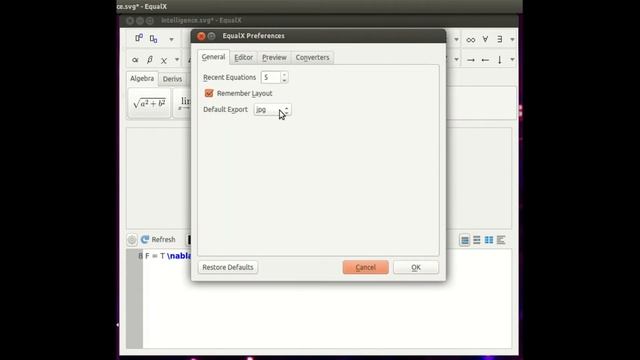Expand the arrows symbols dropdown
Image resolution: width=640 pixels, height=360 pixels.
(512, 60)
